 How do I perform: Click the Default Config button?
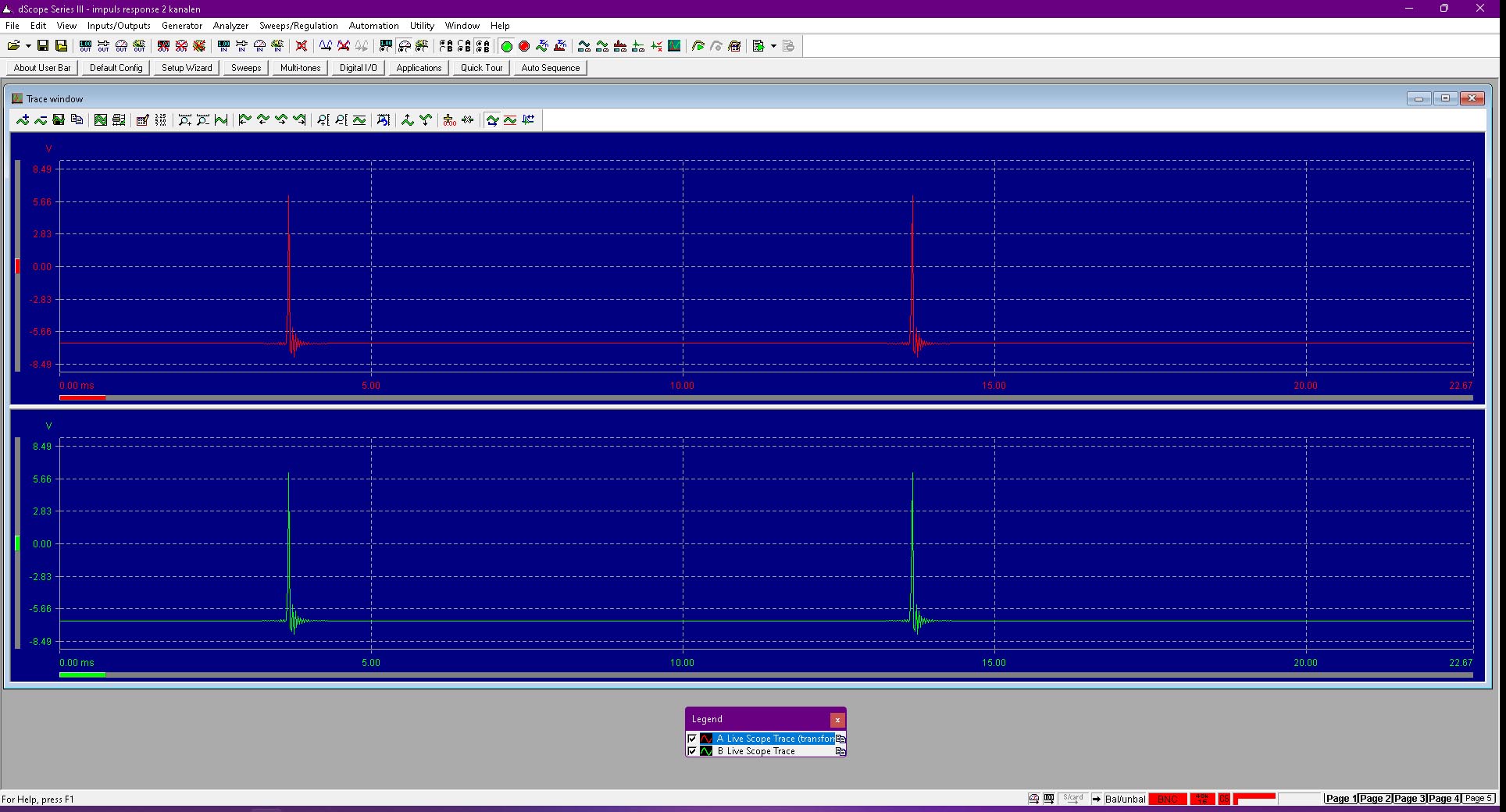coord(116,68)
